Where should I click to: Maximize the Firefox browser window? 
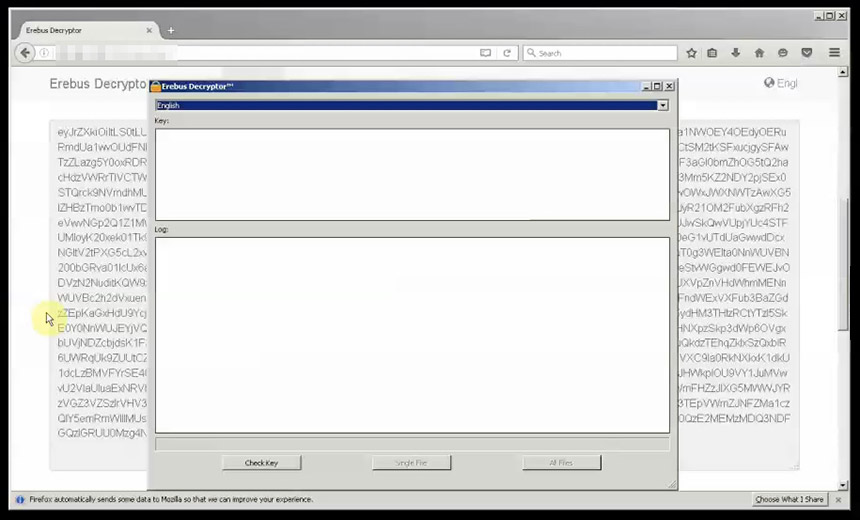(x=830, y=16)
